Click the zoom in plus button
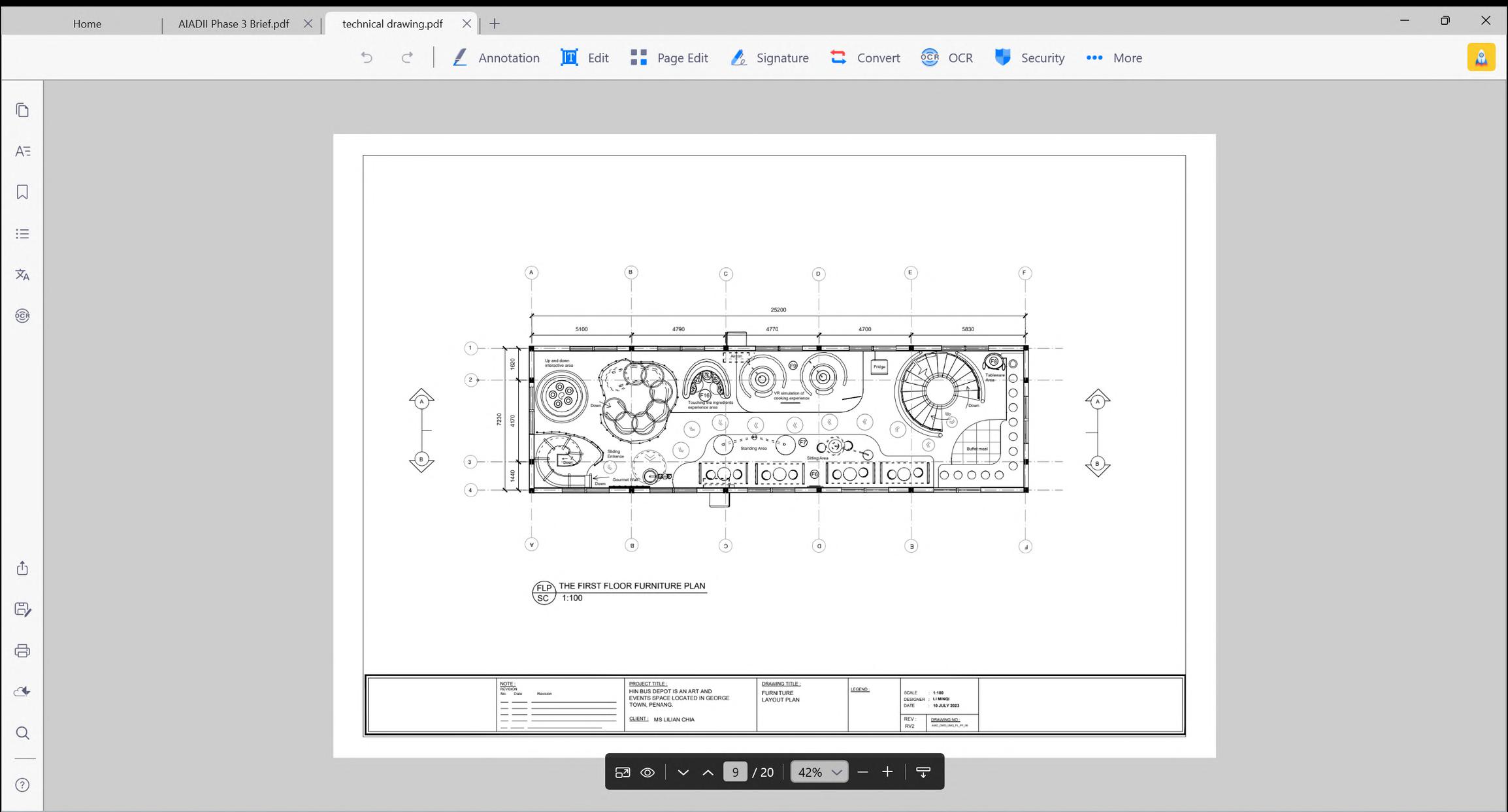Image resolution: width=1508 pixels, height=812 pixels. tap(887, 772)
